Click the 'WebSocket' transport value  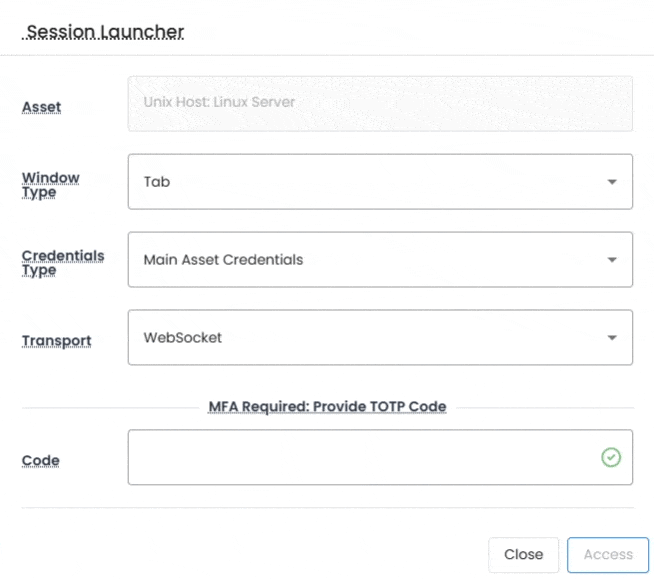point(183,338)
